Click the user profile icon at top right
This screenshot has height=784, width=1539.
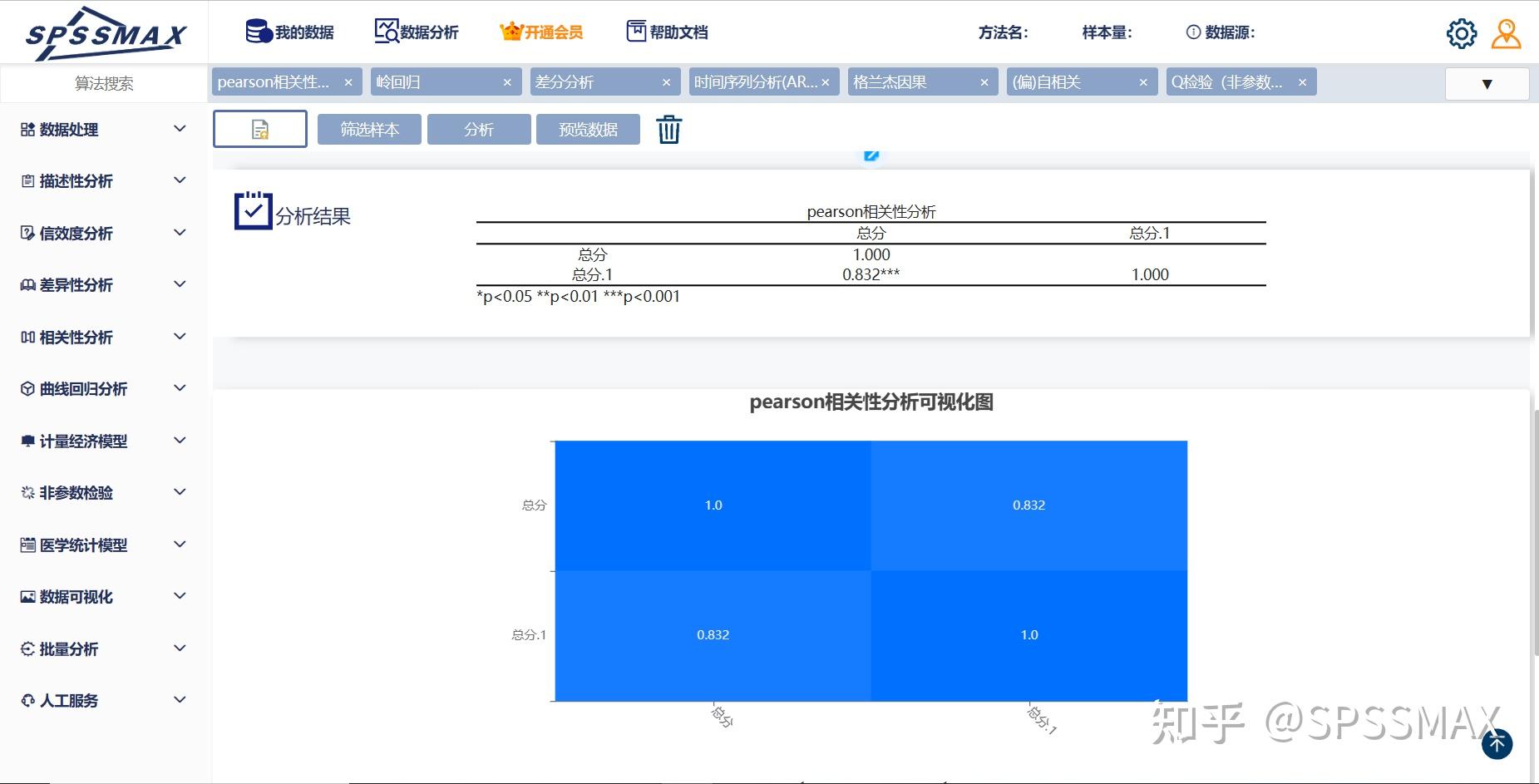coord(1507,33)
